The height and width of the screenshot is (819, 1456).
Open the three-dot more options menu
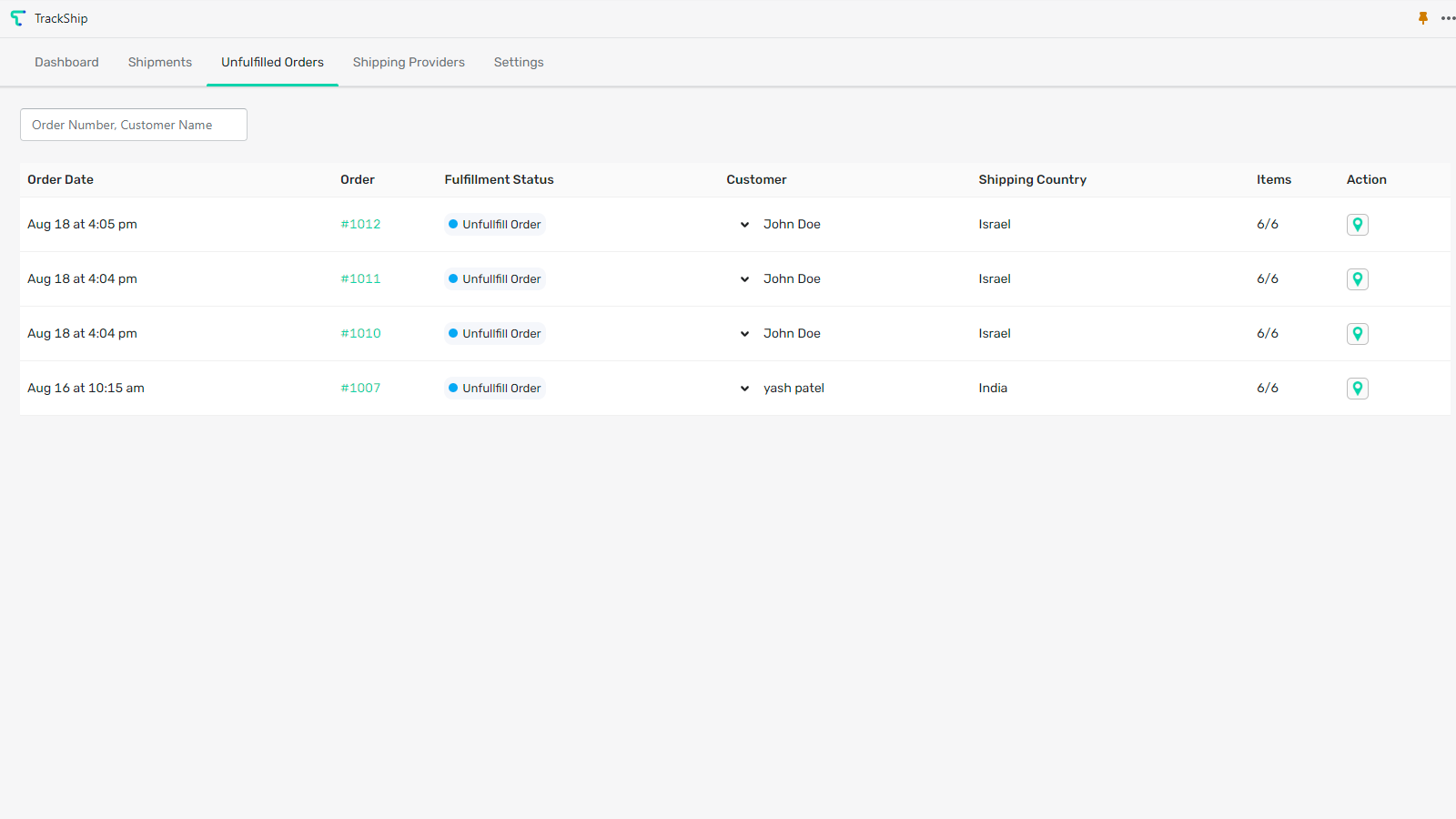1448,18
